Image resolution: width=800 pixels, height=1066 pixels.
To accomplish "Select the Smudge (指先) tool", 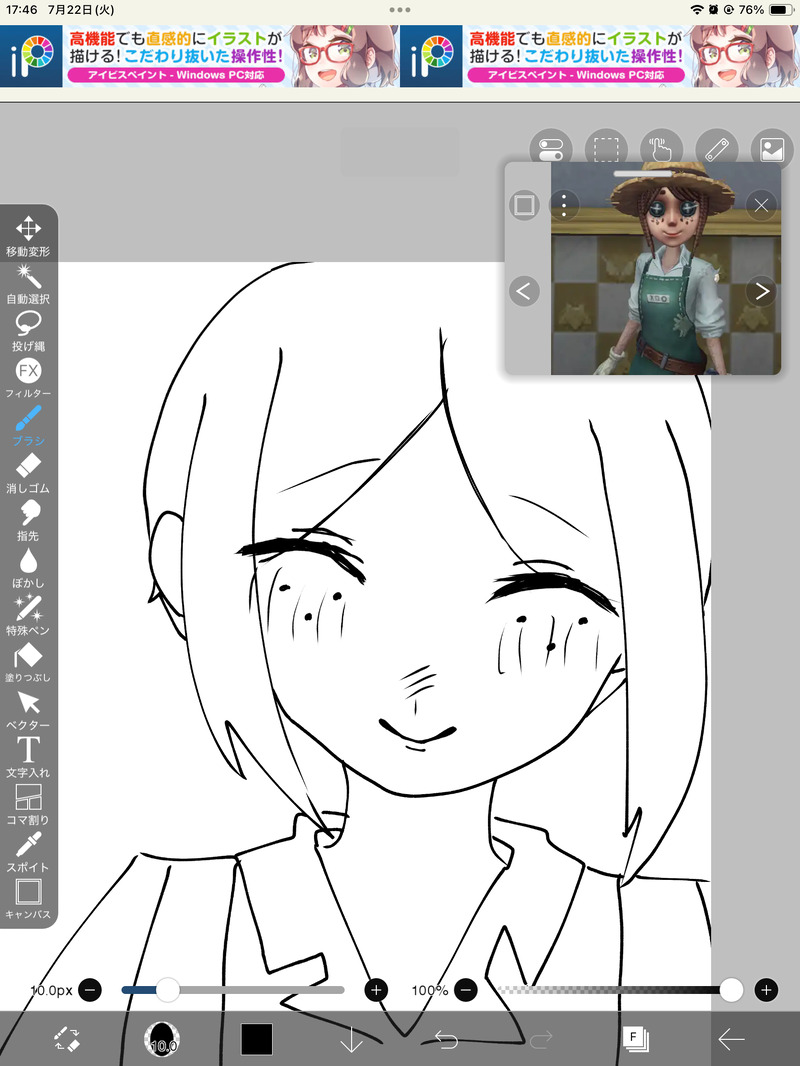I will click(x=28, y=520).
